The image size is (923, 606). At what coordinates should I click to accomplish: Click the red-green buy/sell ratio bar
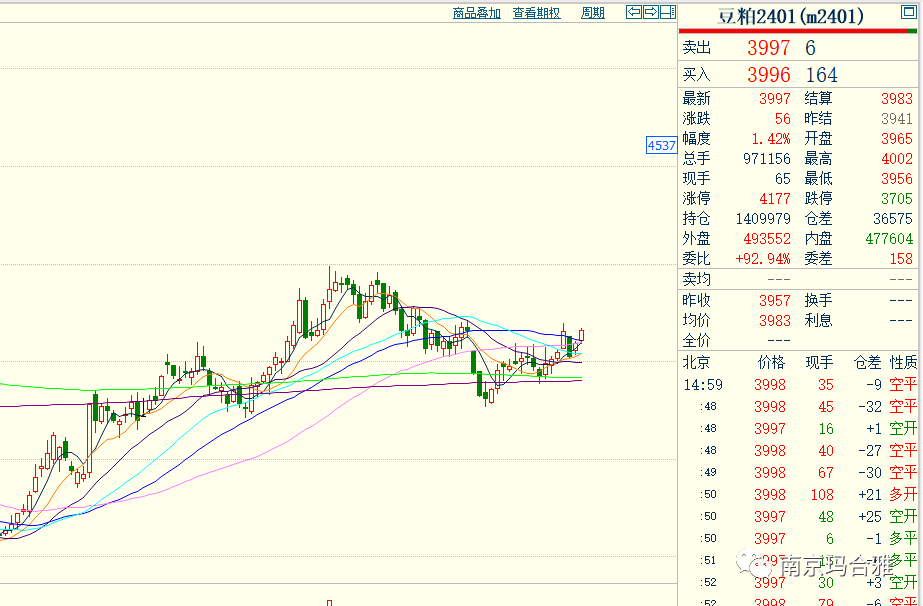pos(798,31)
